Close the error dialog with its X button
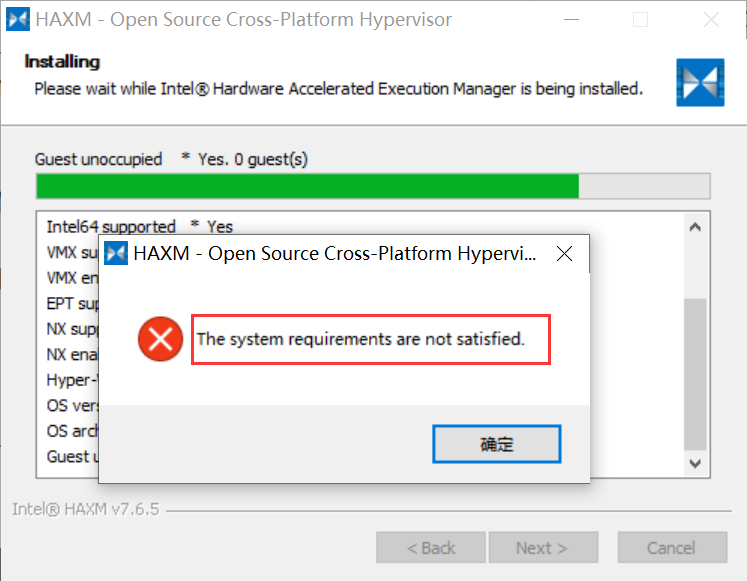The image size is (747, 581). tap(565, 254)
